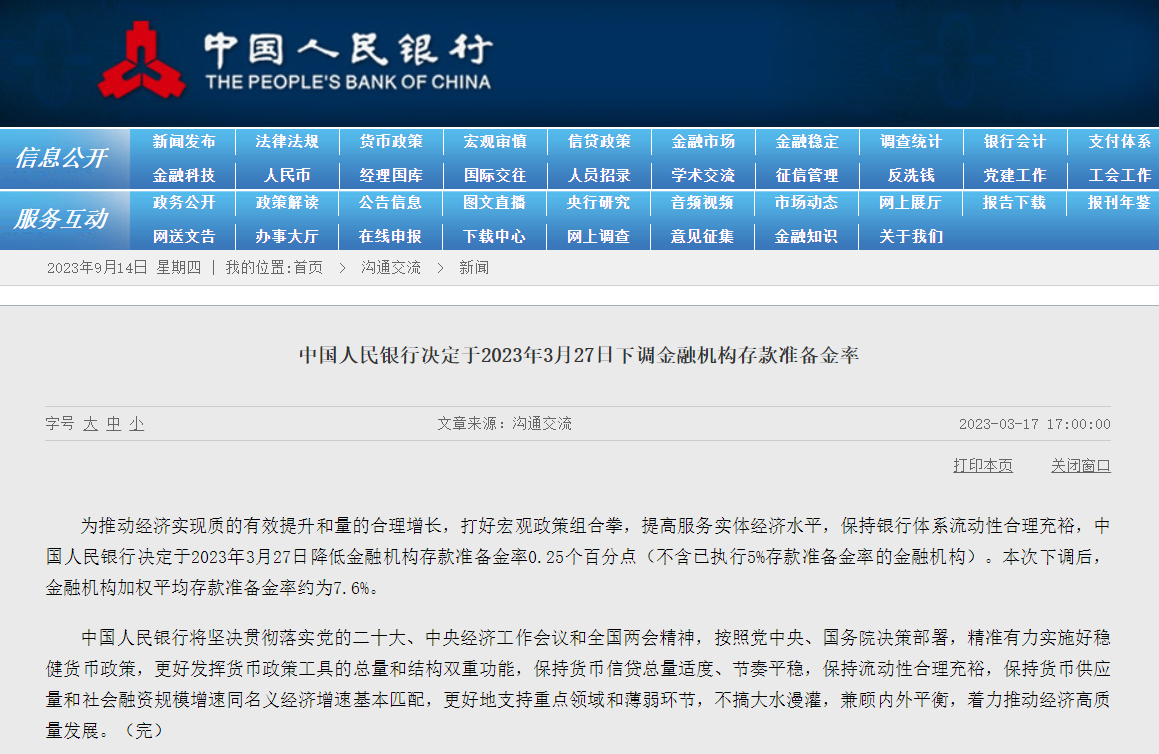Go to 图文直播 page
The height and width of the screenshot is (754, 1159).
click(x=494, y=203)
